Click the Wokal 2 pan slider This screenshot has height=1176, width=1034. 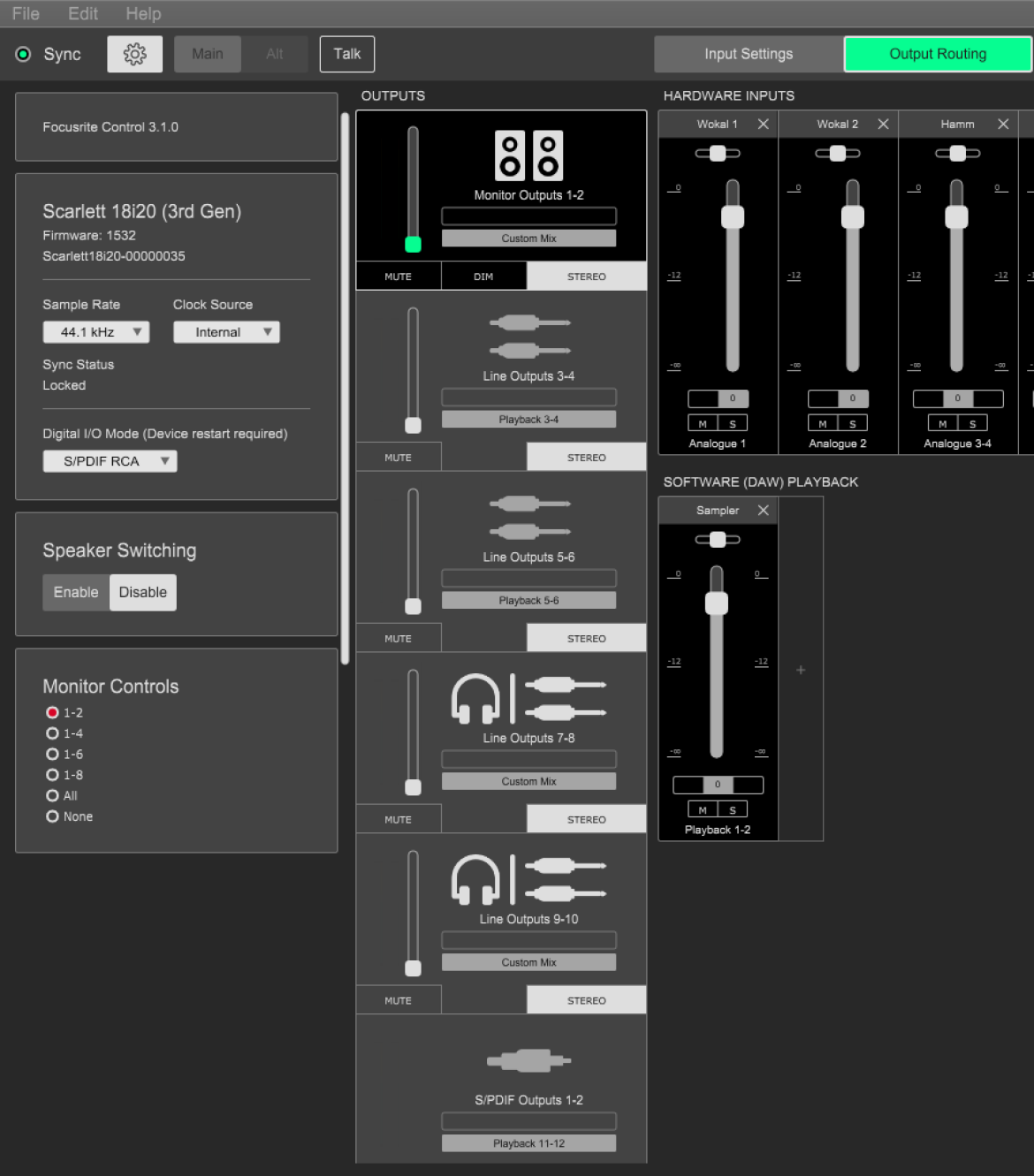click(x=838, y=153)
